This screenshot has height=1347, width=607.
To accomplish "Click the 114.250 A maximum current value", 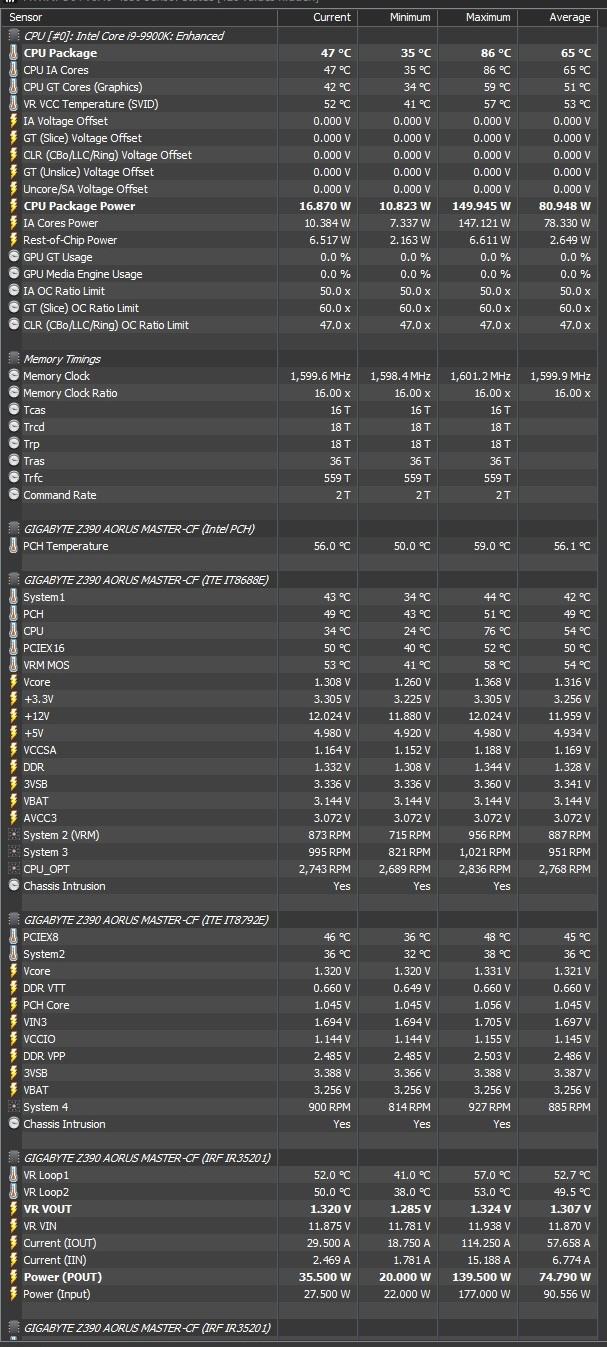I will [485, 1243].
